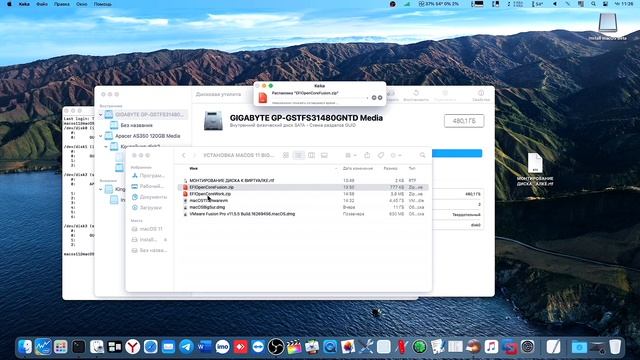This screenshot has height=360, width=640.
Task: Open Microsoft Word from the Dock
Action: tap(204, 347)
